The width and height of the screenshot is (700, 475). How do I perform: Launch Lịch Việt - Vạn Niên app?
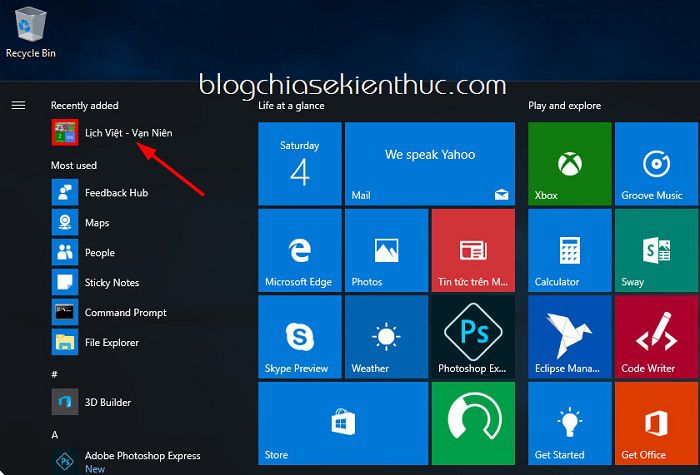pyautogui.click(x=112, y=133)
